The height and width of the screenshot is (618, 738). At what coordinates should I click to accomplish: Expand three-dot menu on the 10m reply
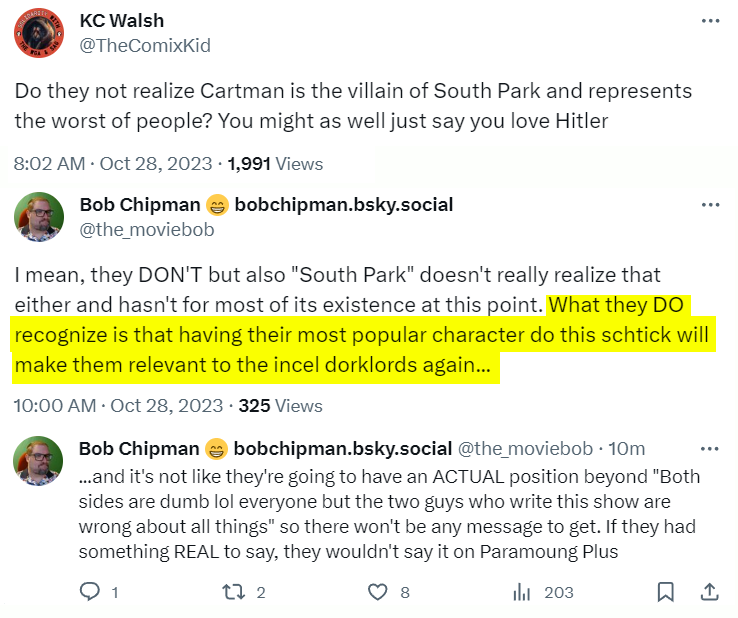pos(710,448)
